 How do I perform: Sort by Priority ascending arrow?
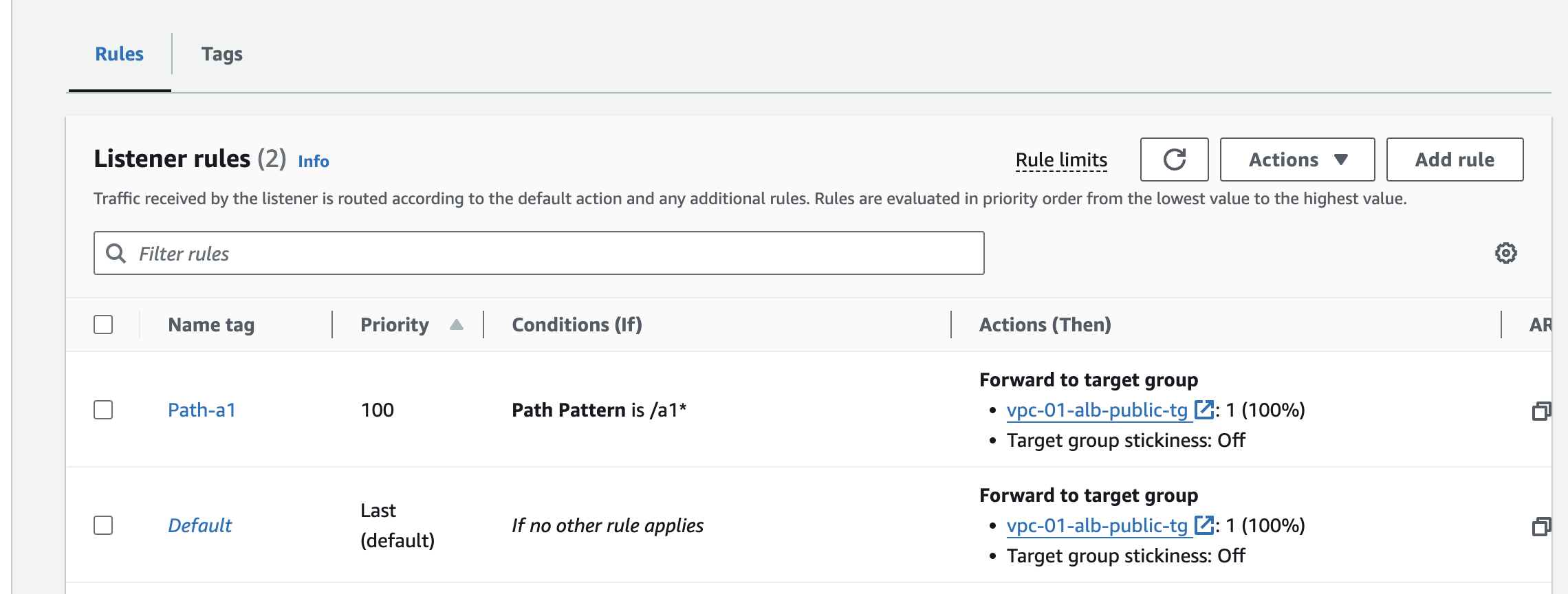click(x=456, y=325)
